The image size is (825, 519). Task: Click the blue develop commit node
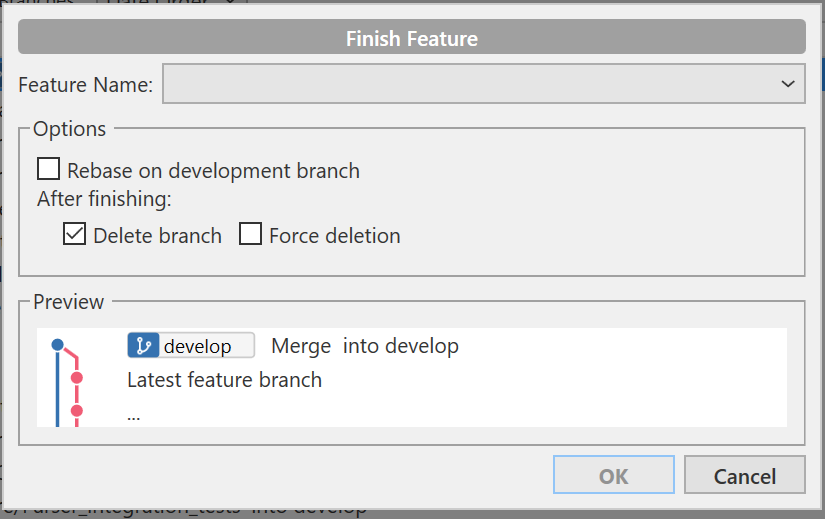click(x=57, y=345)
